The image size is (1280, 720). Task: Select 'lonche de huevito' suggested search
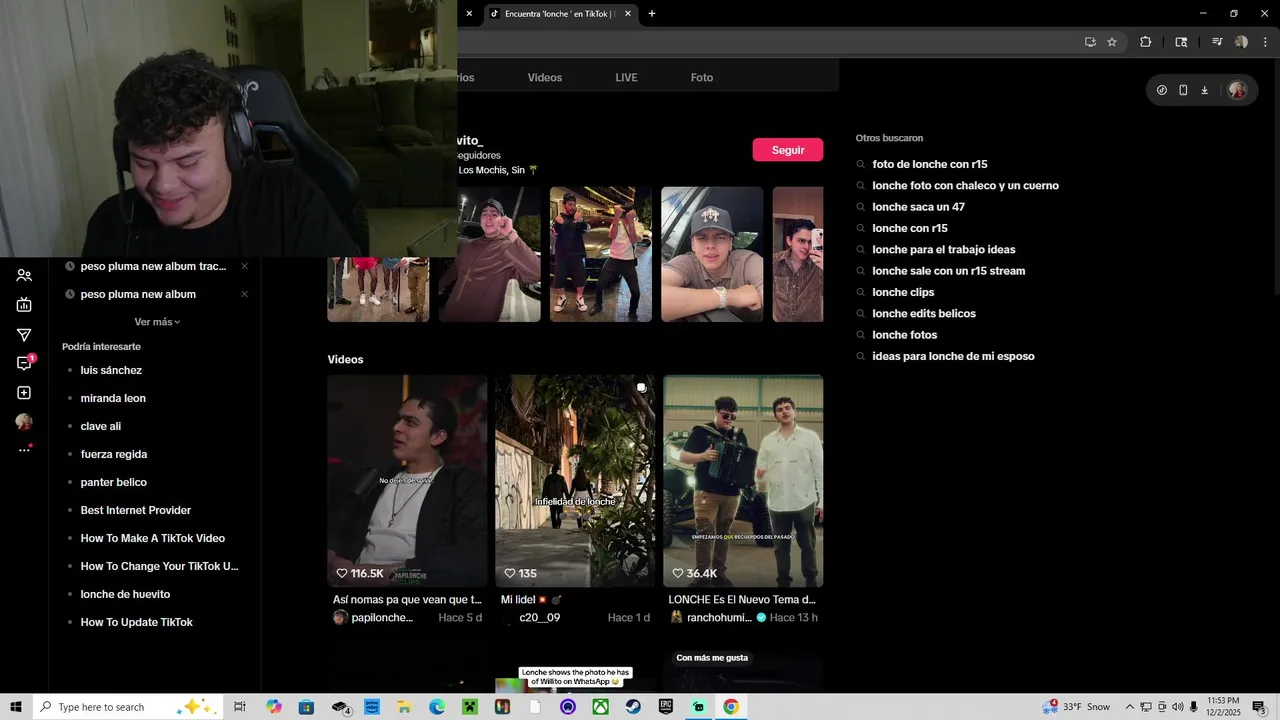pos(125,594)
